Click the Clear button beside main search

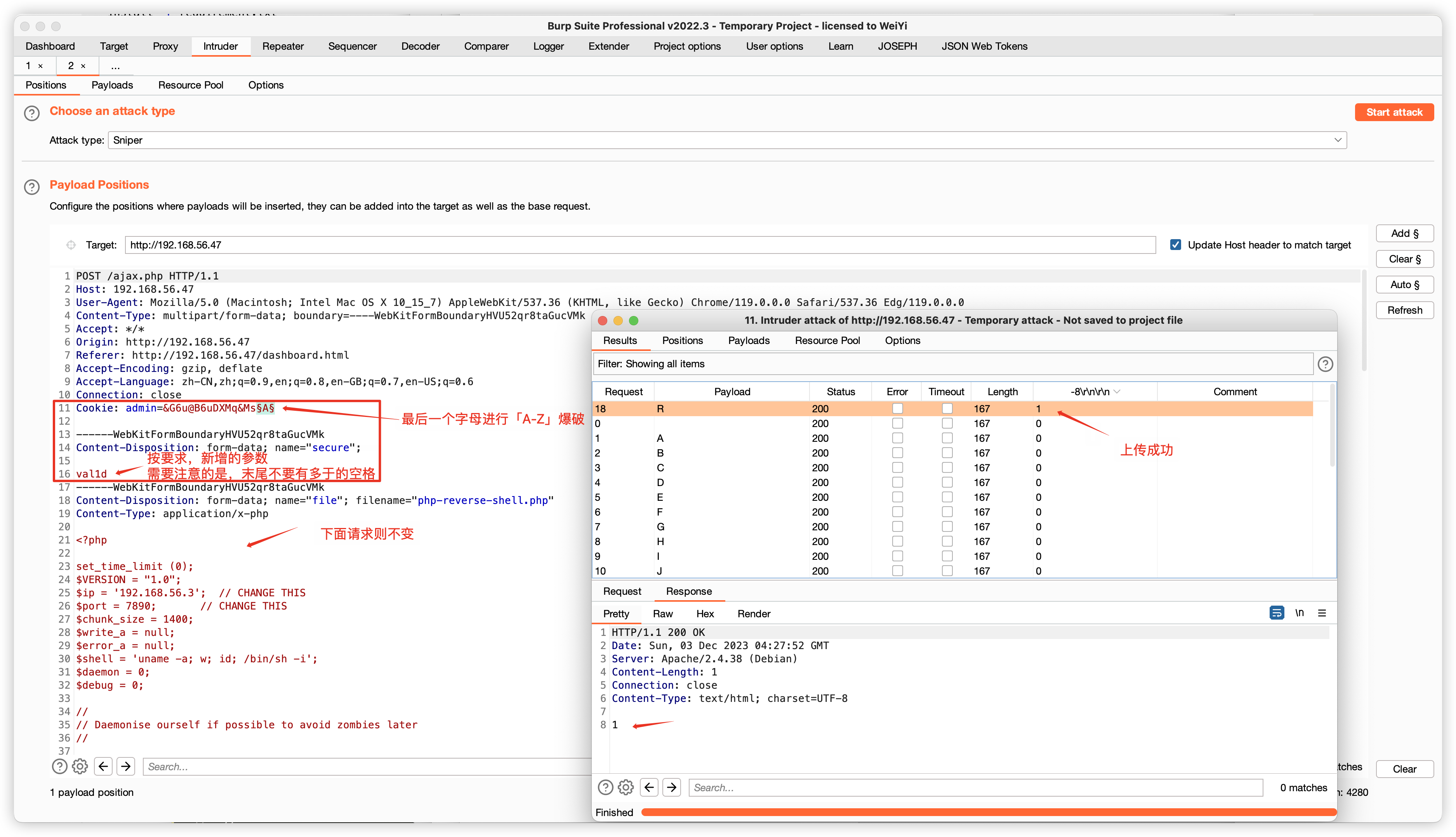(x=1404, y=769)
